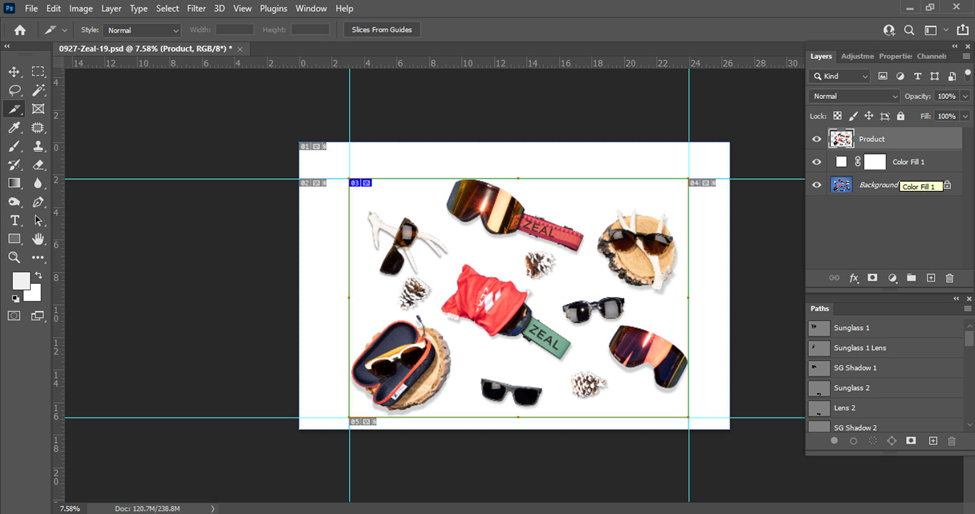Pick the Eyedropper tool
This screenshot has height=514, width=975.
(15, 128)
